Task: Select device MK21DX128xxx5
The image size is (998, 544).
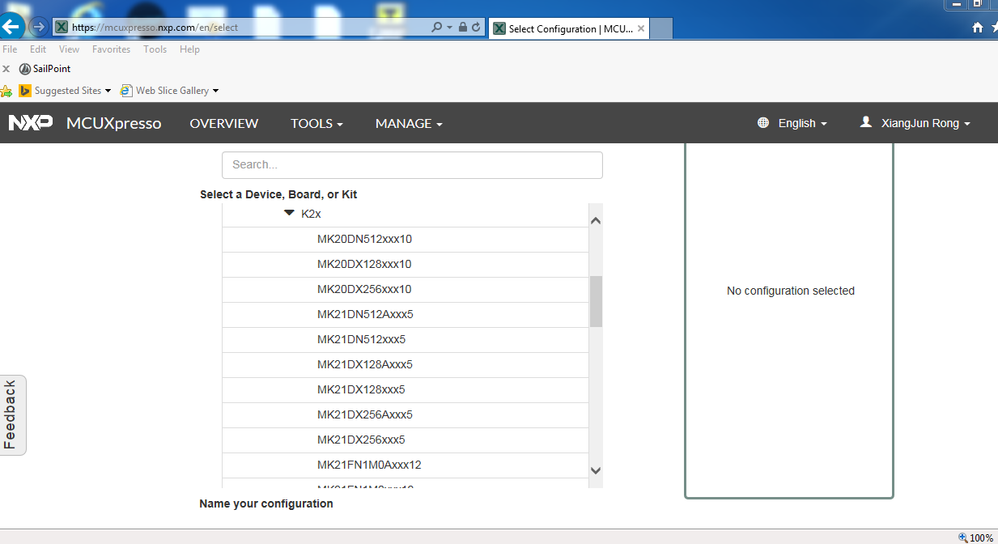Action: pos(405,390)
